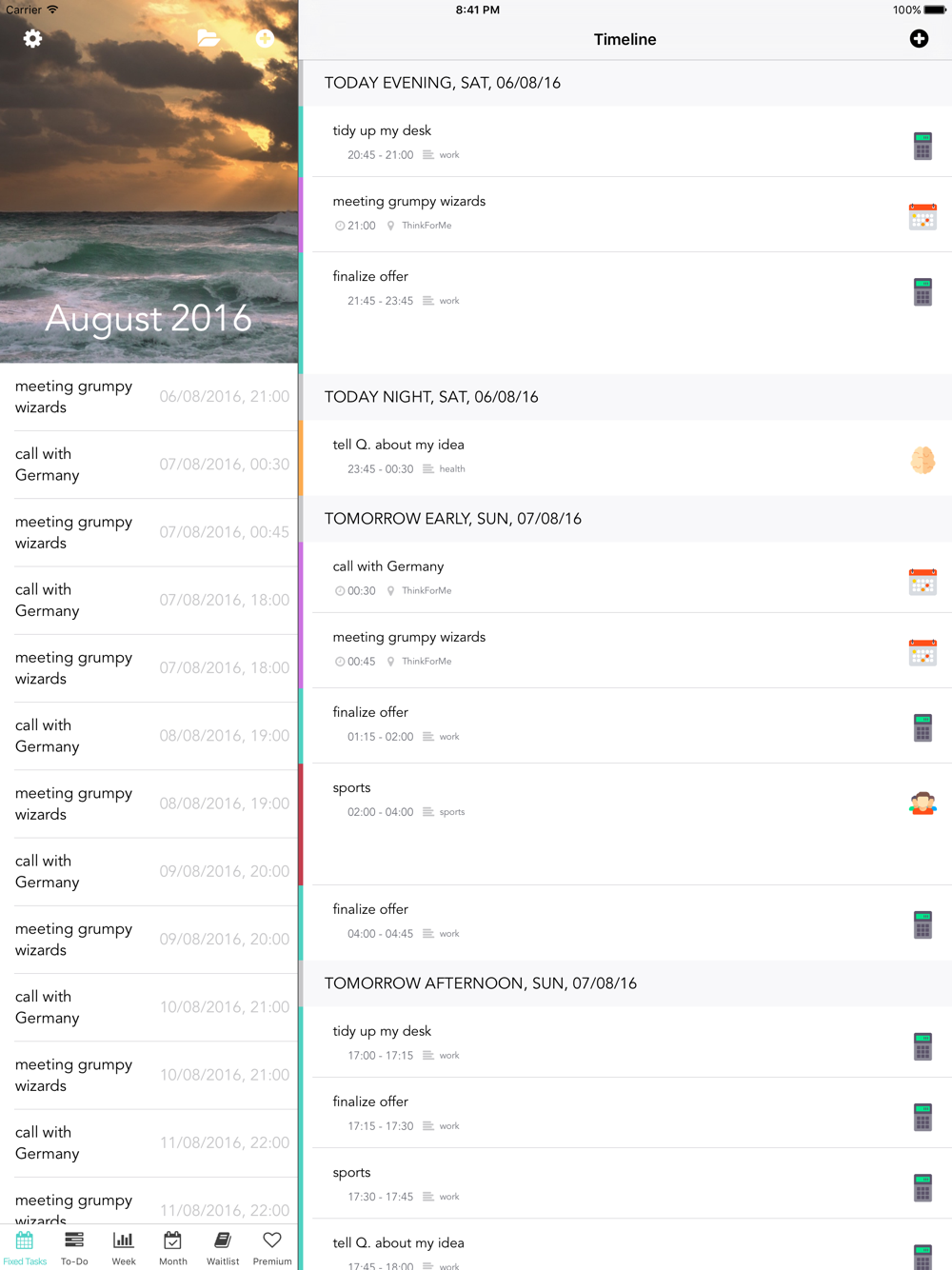
Task: Open call with Germany 09/08/2016, 20:00
Action: (x=149, y=871)
